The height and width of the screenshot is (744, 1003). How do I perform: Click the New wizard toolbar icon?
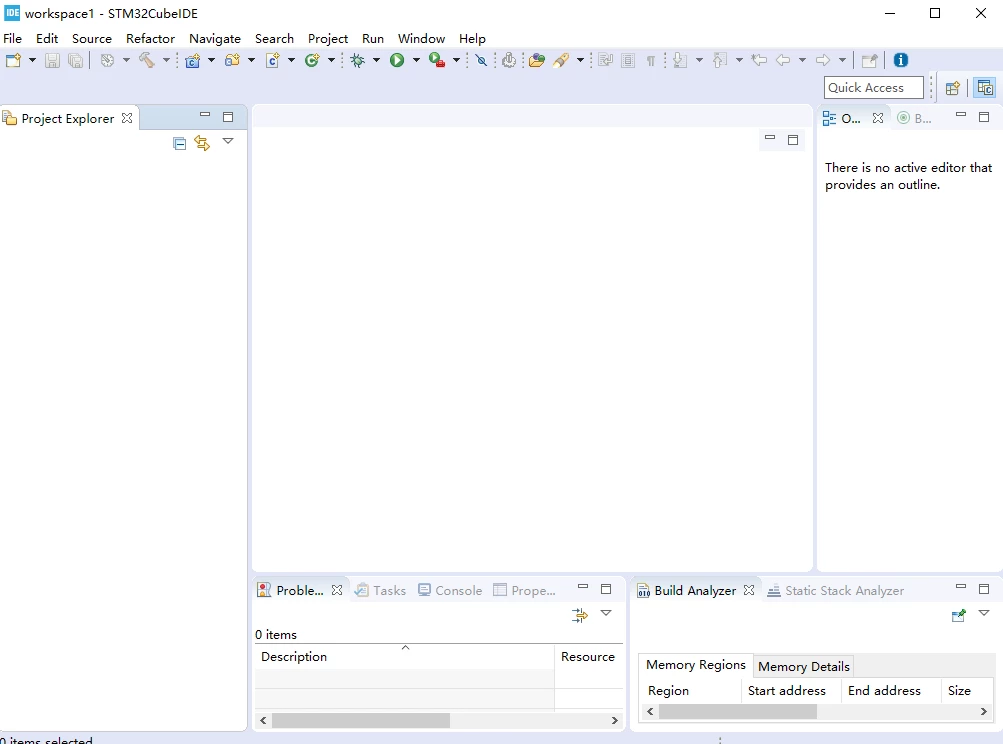click(x=13, y=60)
